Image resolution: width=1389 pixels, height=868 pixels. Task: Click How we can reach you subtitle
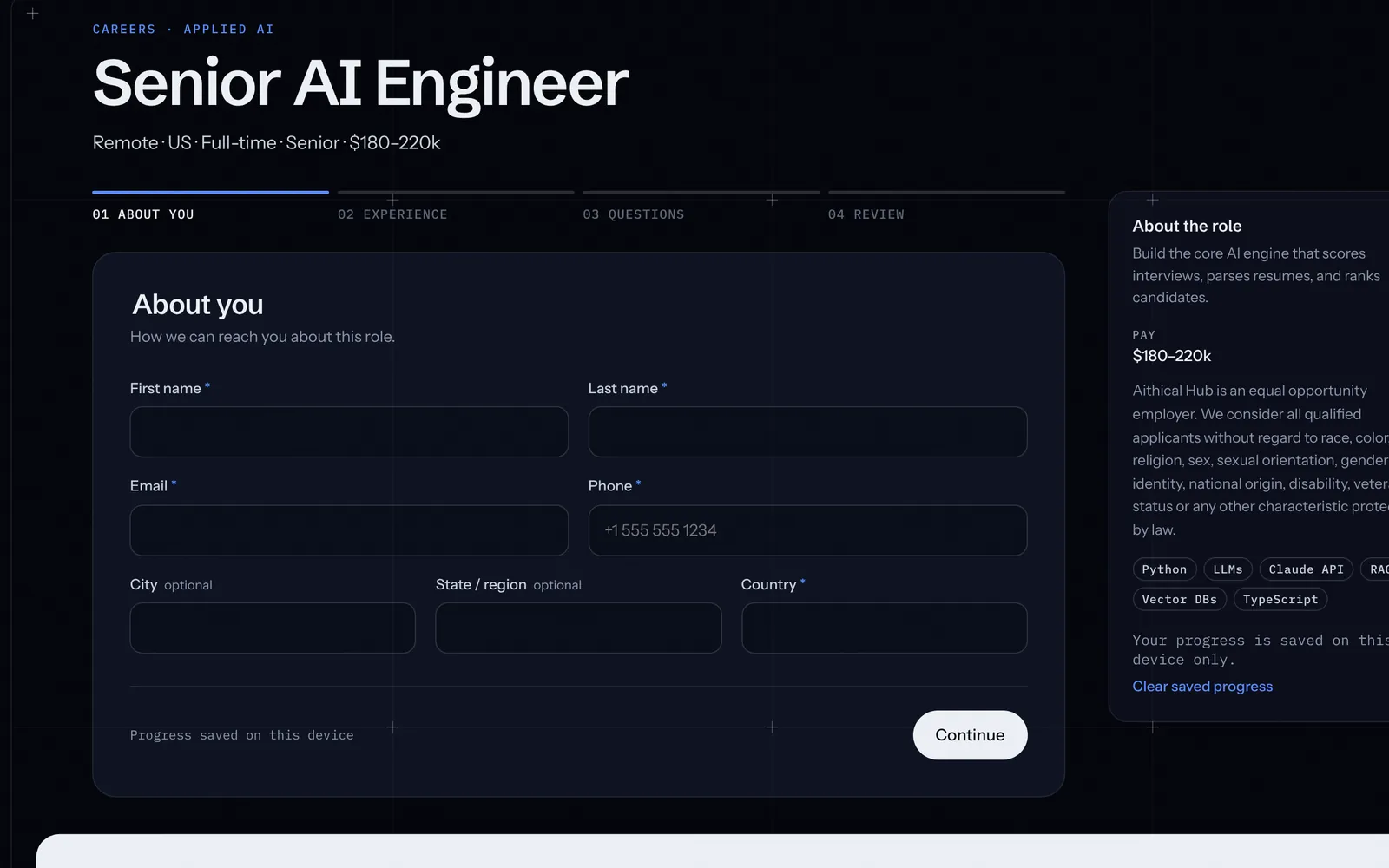(x=262, y=337)
